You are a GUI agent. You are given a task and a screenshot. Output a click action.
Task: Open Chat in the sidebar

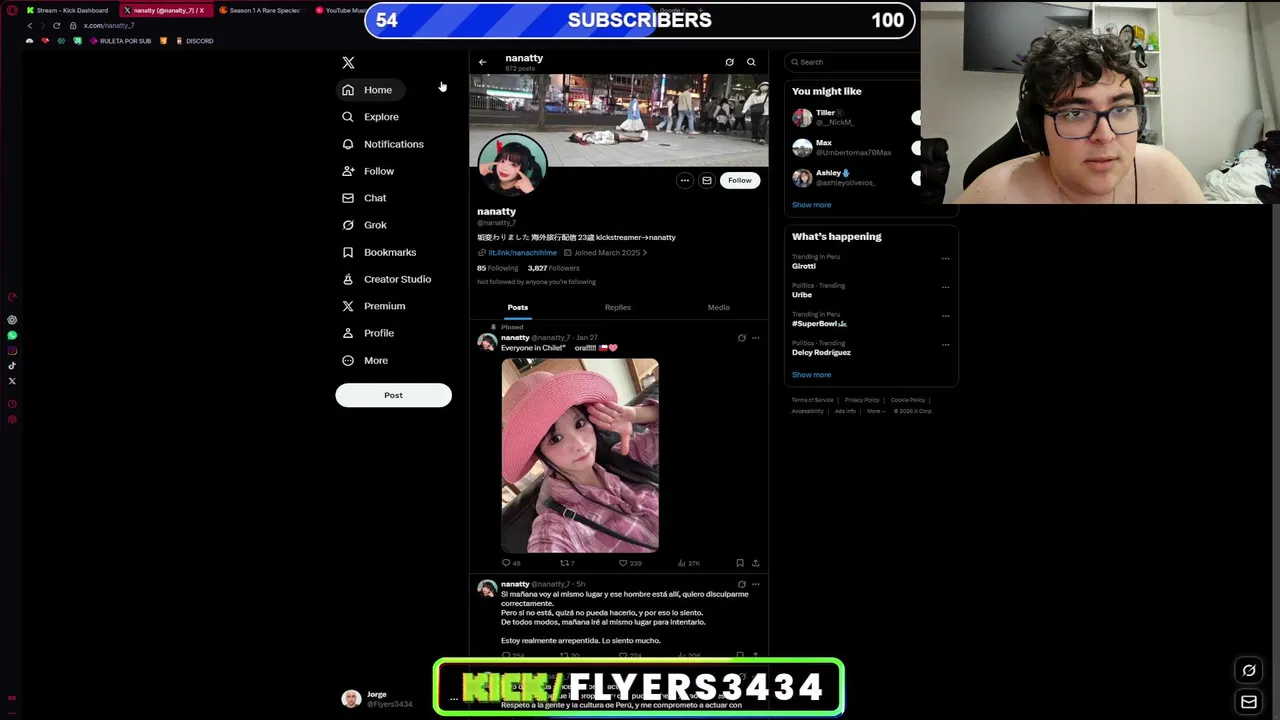tap(364, 198)
